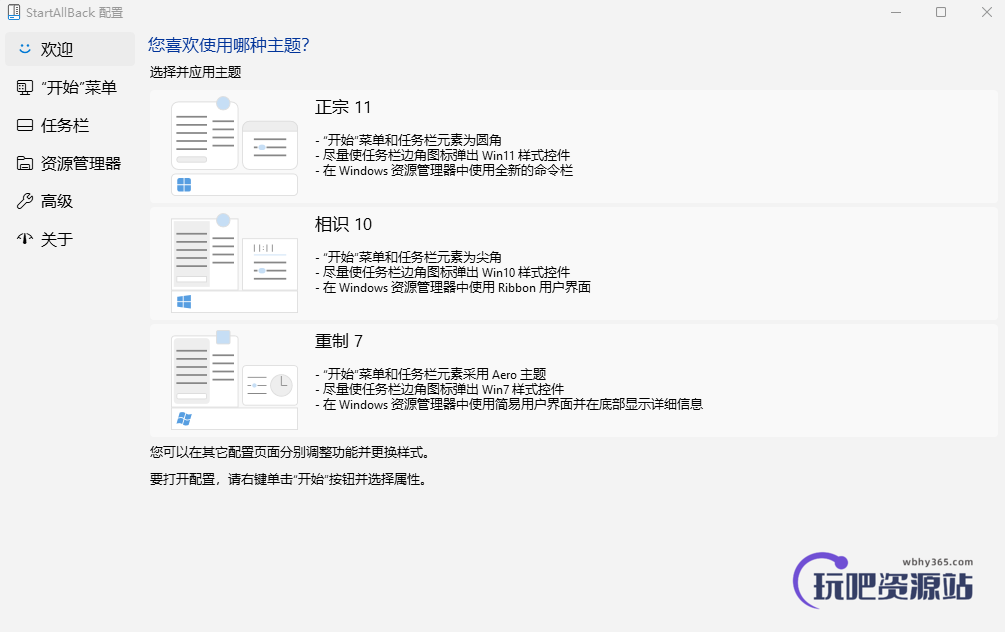
Task: Apply the 正宗 11 theme heading
Action: click(343, 107)
